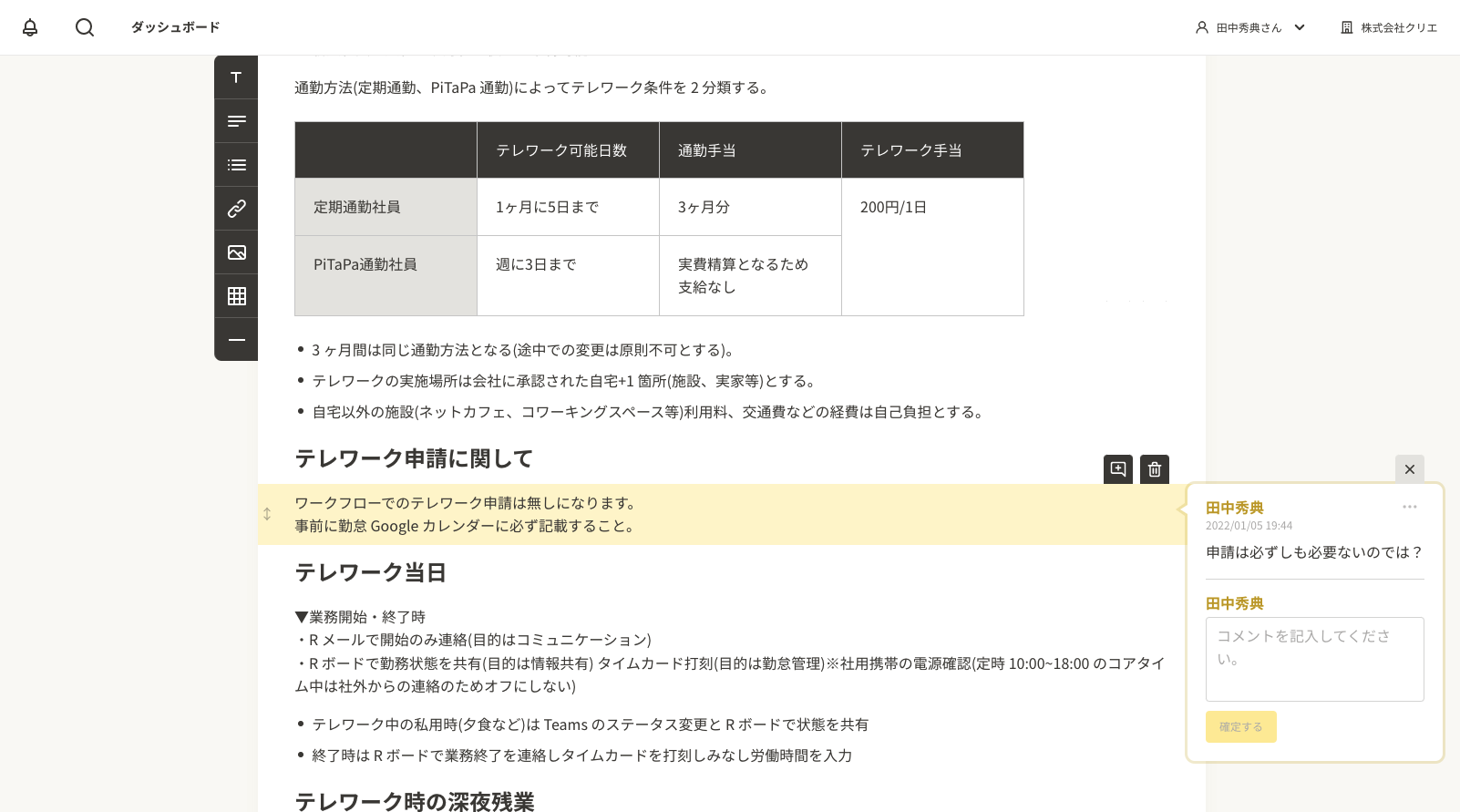
Task: Click the テレワーク申請に関して heading
Action: [x=414, y=458]
